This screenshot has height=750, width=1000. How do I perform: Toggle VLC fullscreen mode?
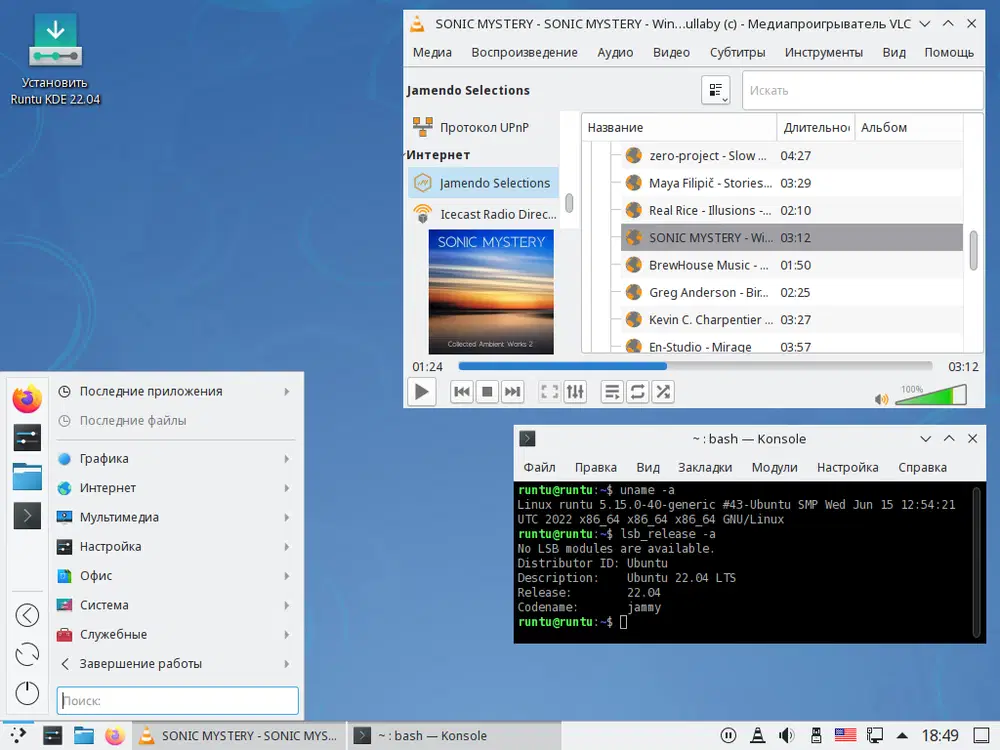click(549, 392)
